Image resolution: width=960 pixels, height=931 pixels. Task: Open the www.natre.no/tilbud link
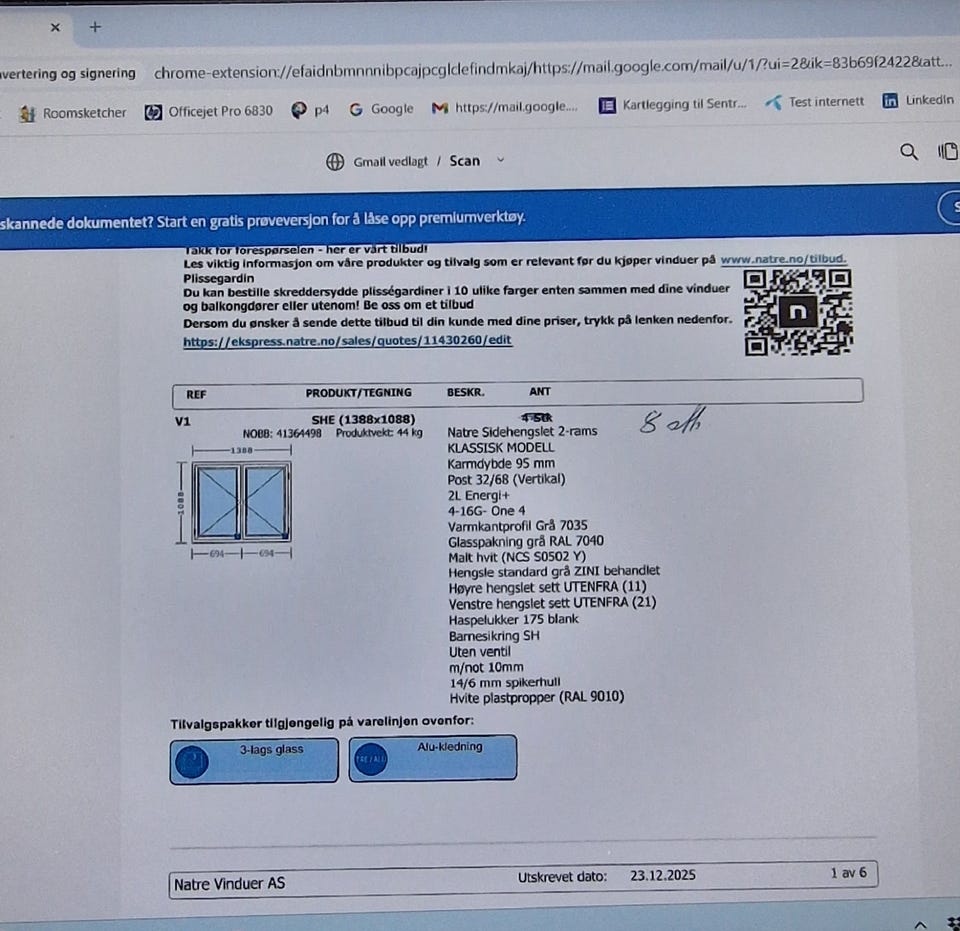pos(783,259)
